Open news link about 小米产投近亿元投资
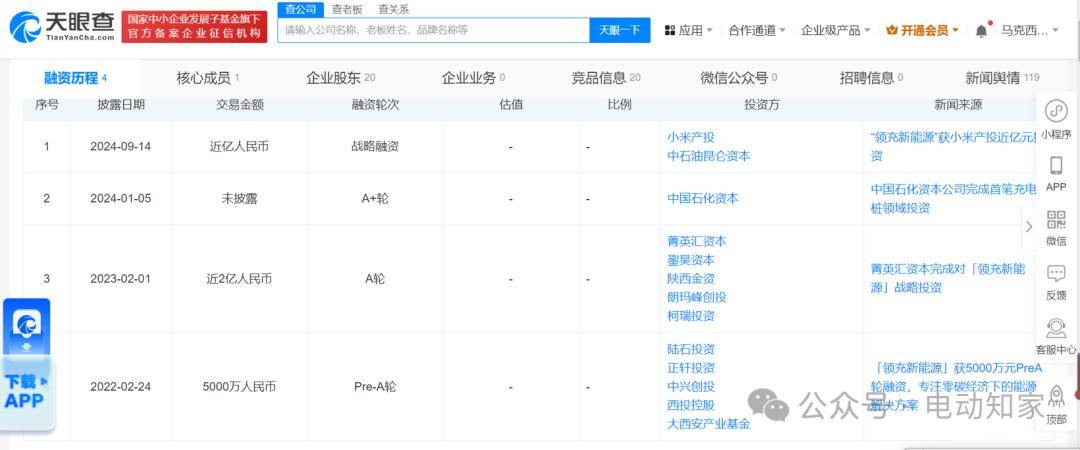This screenshot has width=1080, height=450. [x=953, y=146]
